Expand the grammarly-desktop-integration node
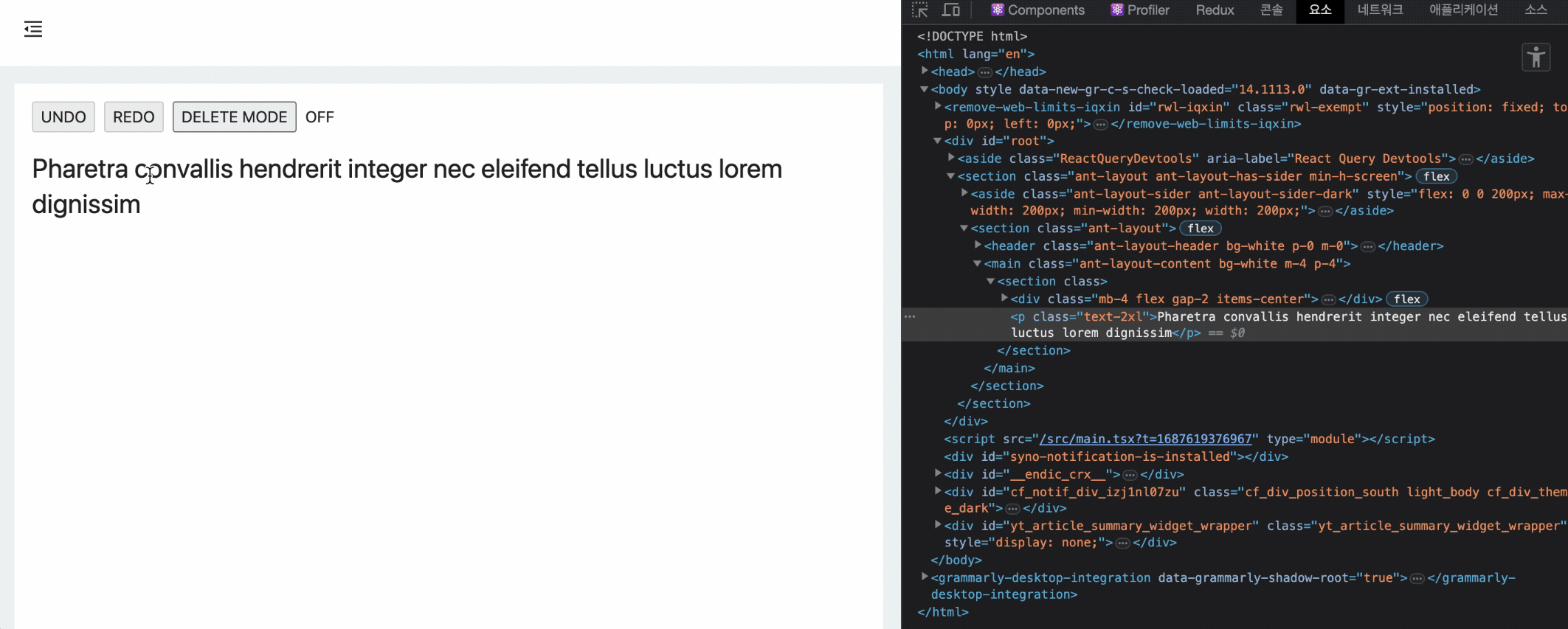The height and width of the screenshot is (629, 1568). pos(925,577)
